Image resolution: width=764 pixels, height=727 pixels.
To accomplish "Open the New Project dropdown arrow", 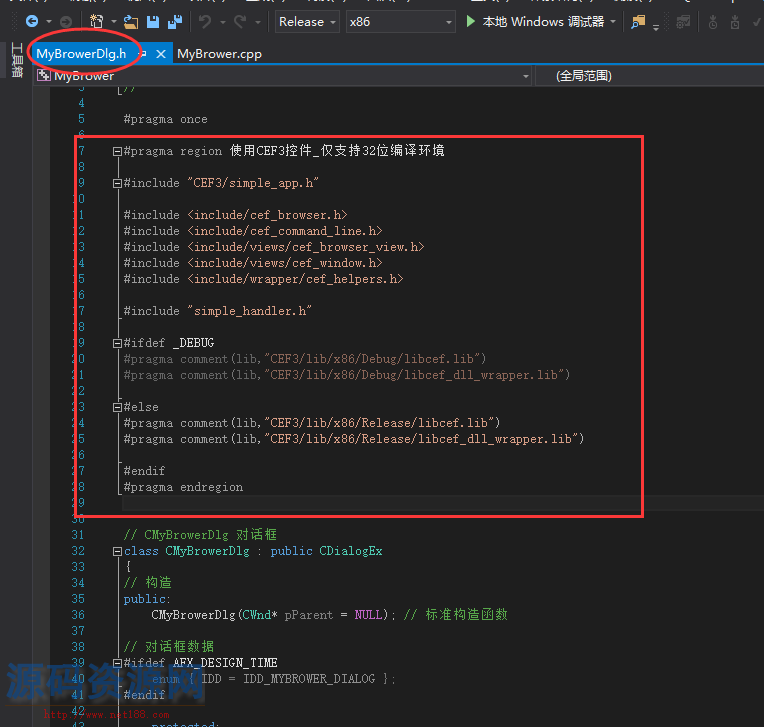I will (114, 22).
